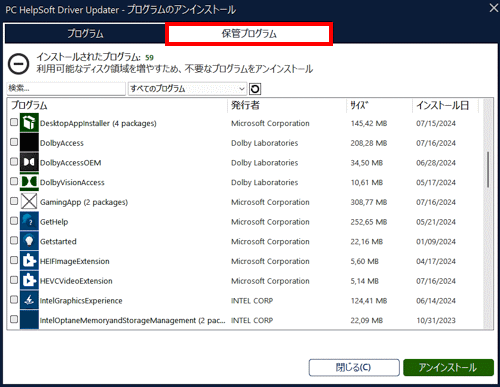Click the refresh list icon button

pyautogui.click(x=255, y=89)
